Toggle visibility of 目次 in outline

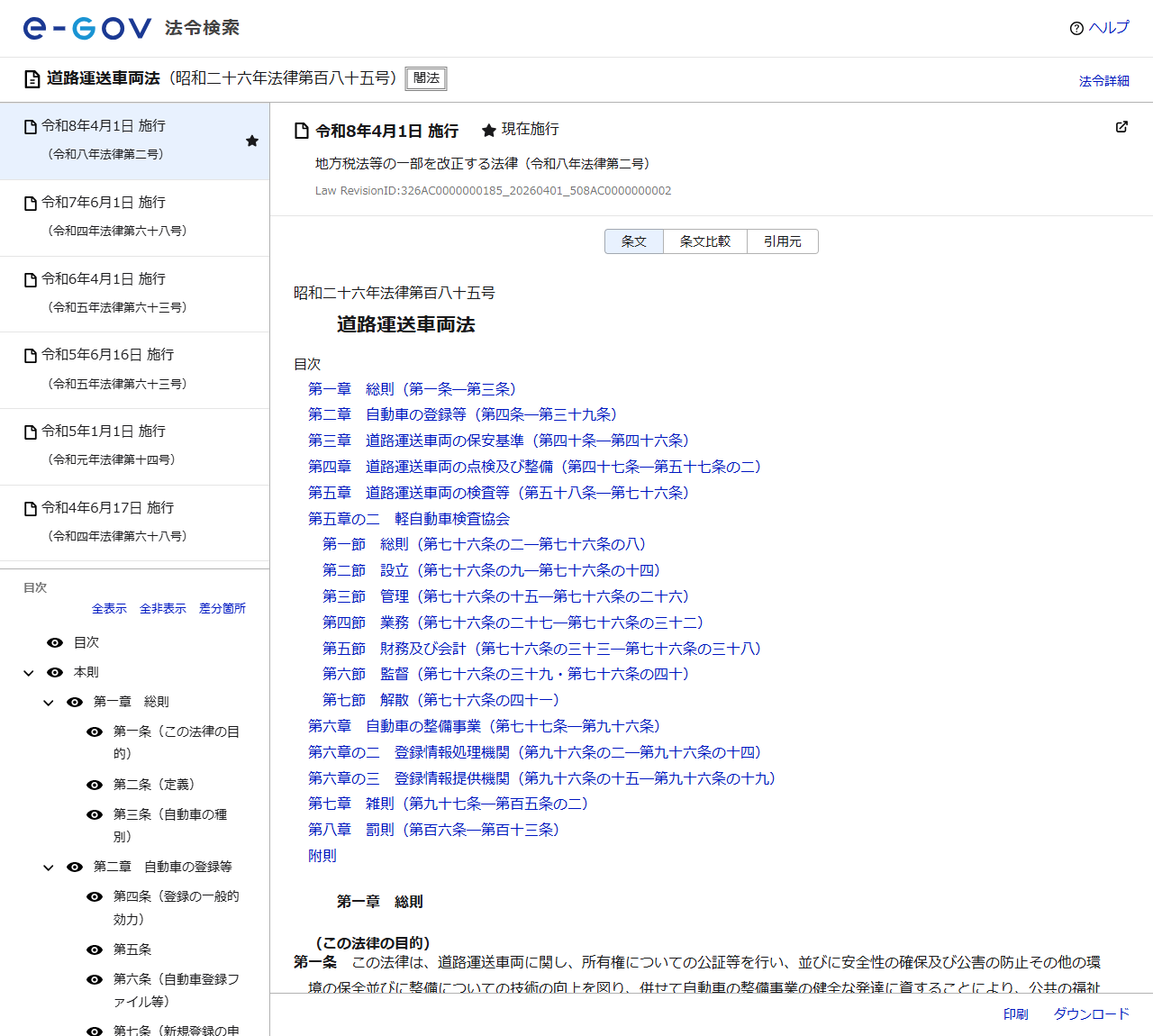(55, 642)
